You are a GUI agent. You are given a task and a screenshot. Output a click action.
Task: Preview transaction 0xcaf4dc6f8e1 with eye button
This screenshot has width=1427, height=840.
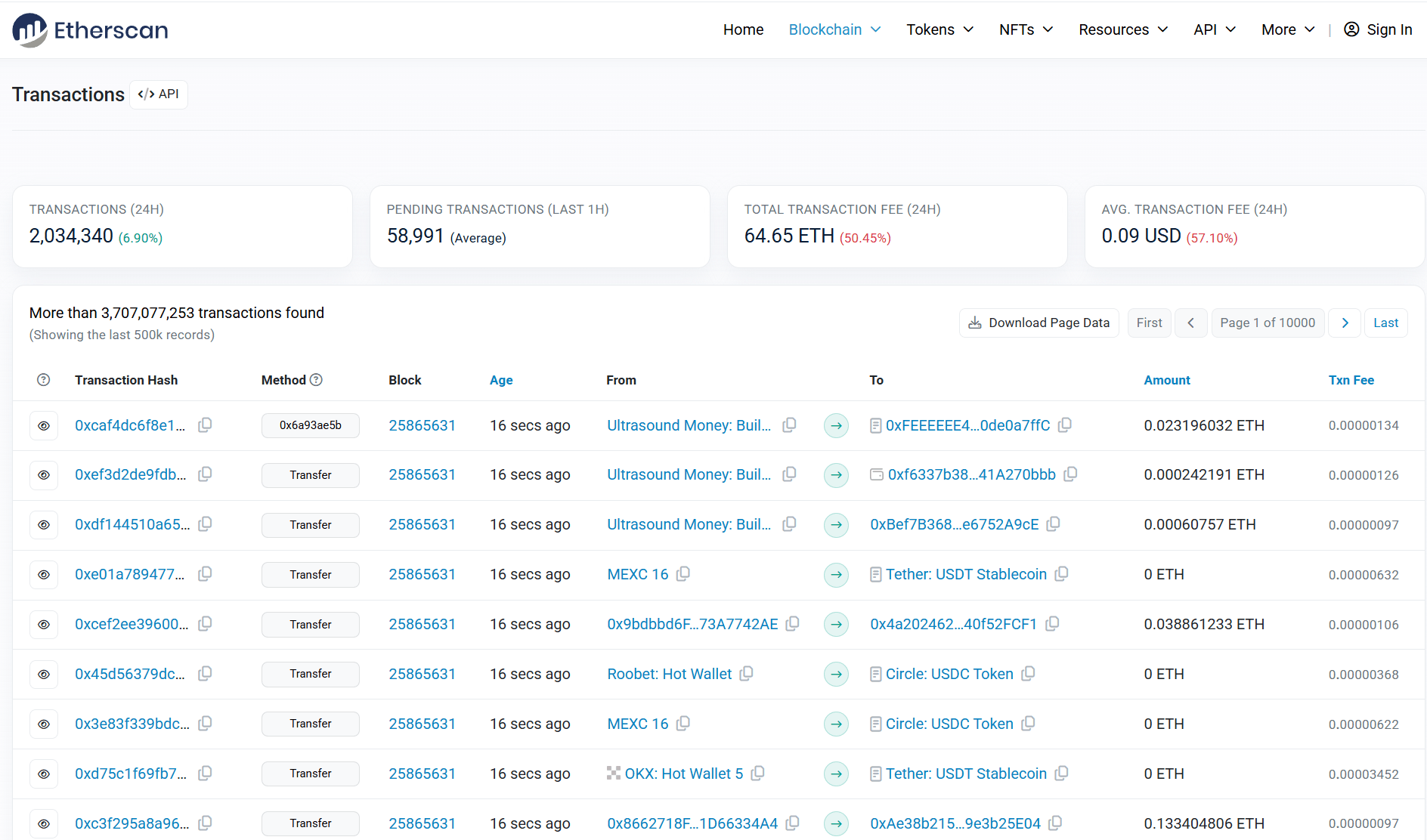44,426
